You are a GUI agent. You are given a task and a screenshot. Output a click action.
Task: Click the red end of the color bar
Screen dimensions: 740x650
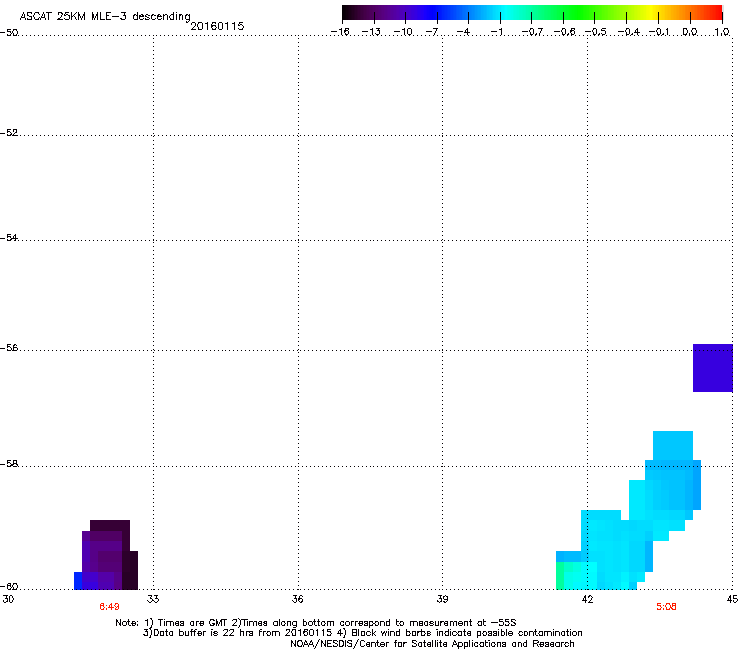coord(713,12)
